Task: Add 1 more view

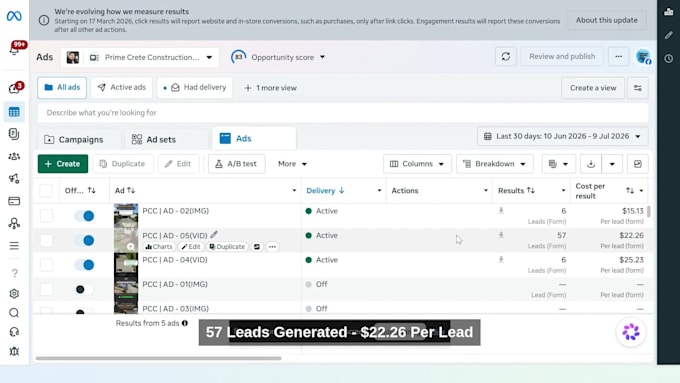Action: [271, 88]
